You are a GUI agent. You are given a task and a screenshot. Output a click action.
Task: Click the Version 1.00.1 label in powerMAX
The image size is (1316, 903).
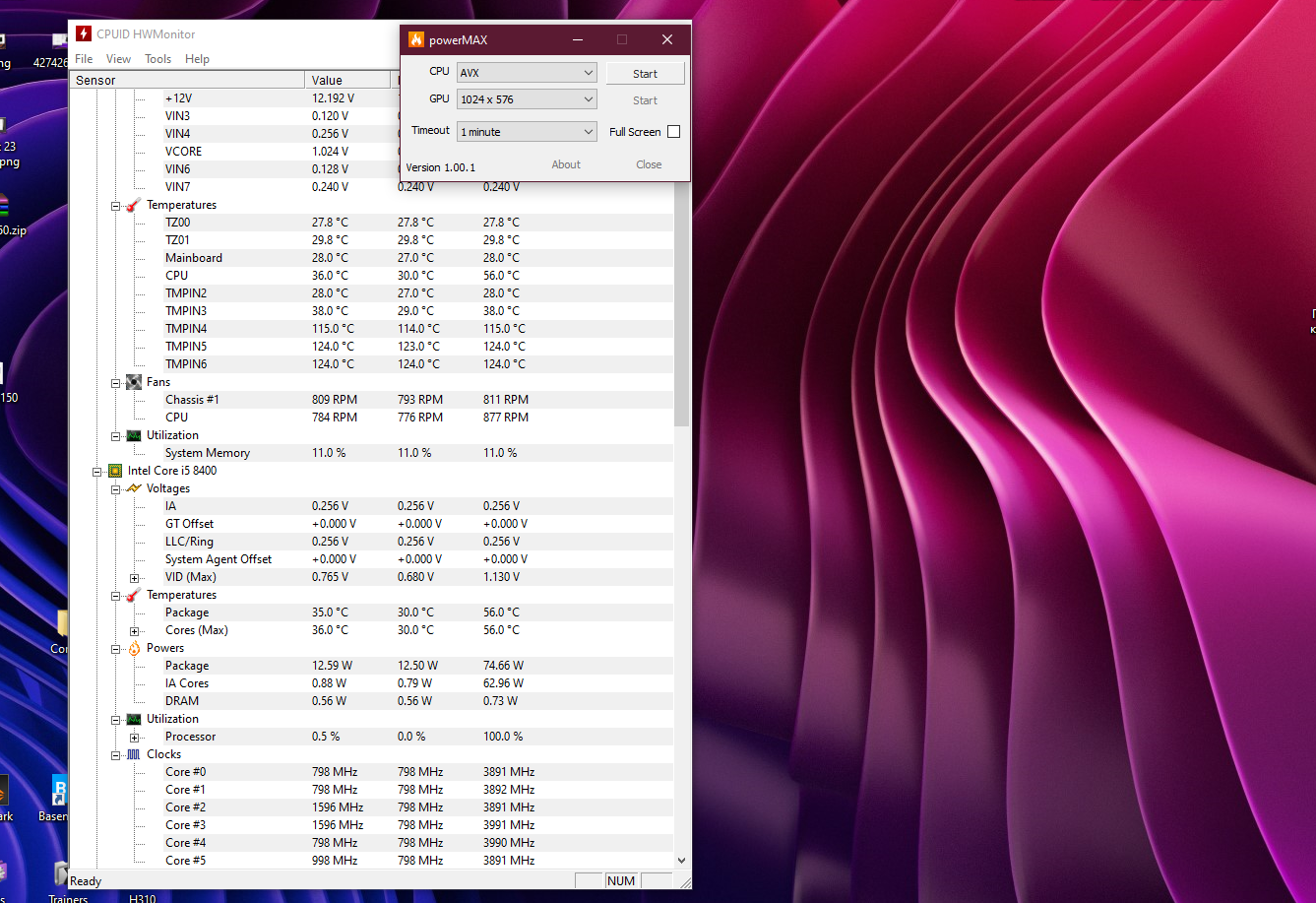coord(440,167)
